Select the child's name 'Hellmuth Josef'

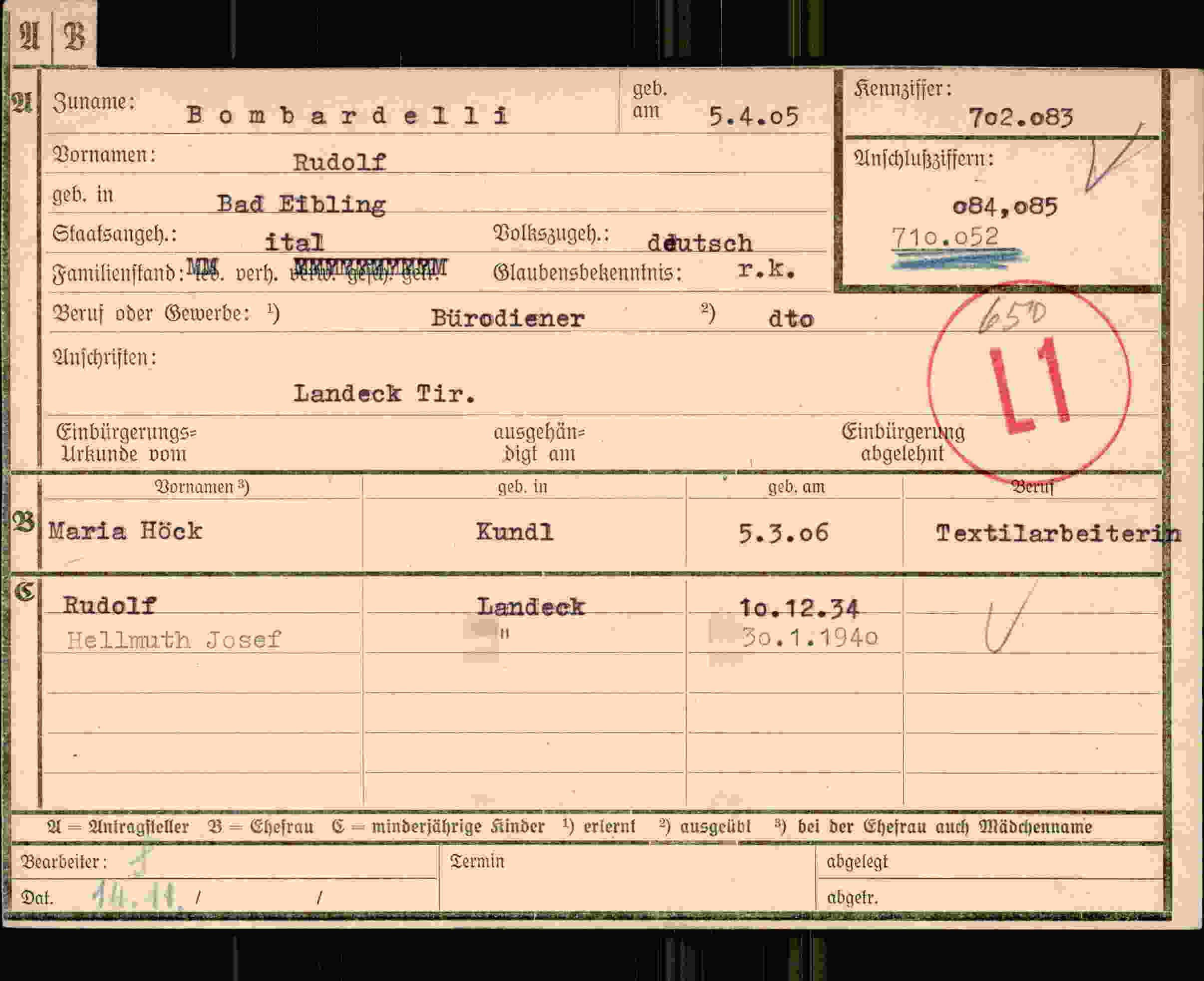[x=174, y=640]
